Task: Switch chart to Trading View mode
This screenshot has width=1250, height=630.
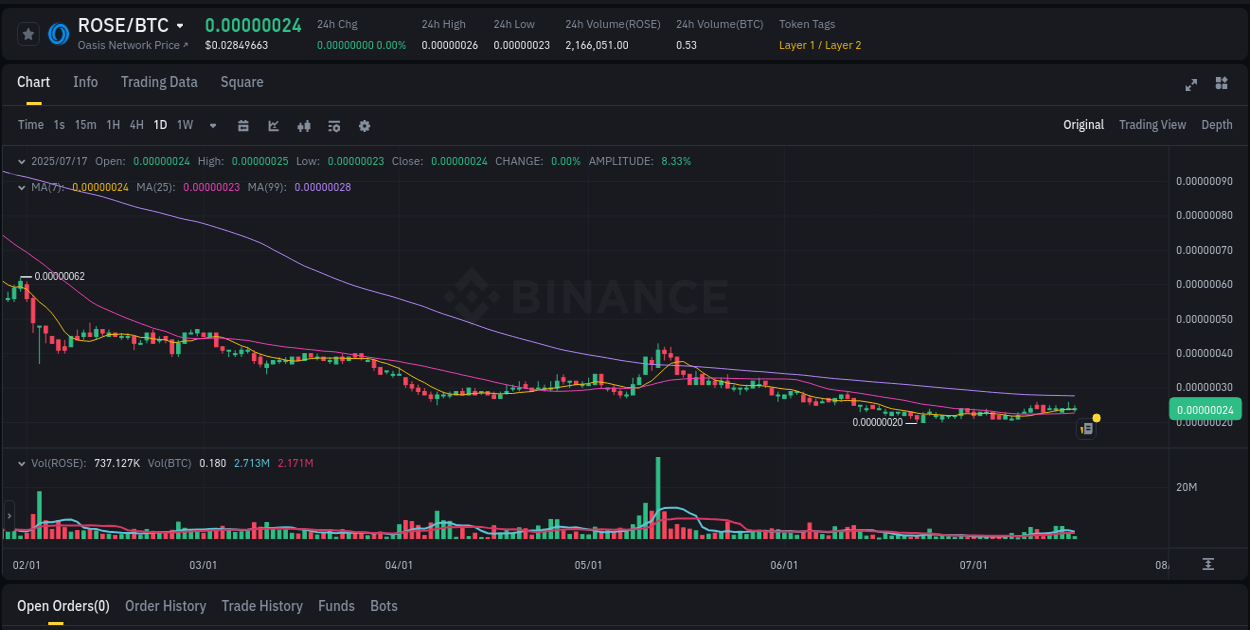Action: pos(1152,124)
